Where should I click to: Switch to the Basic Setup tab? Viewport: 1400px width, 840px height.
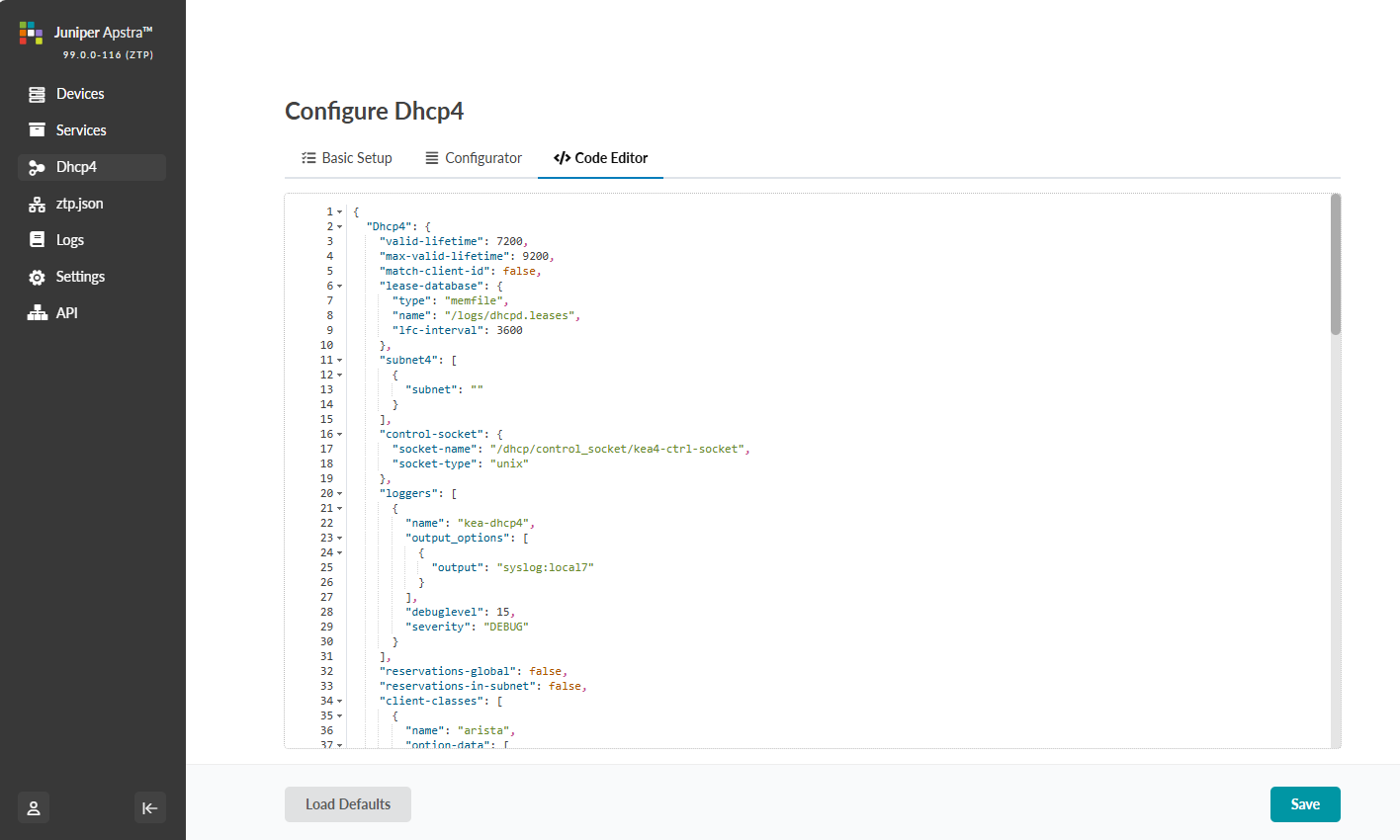(347, 158)
